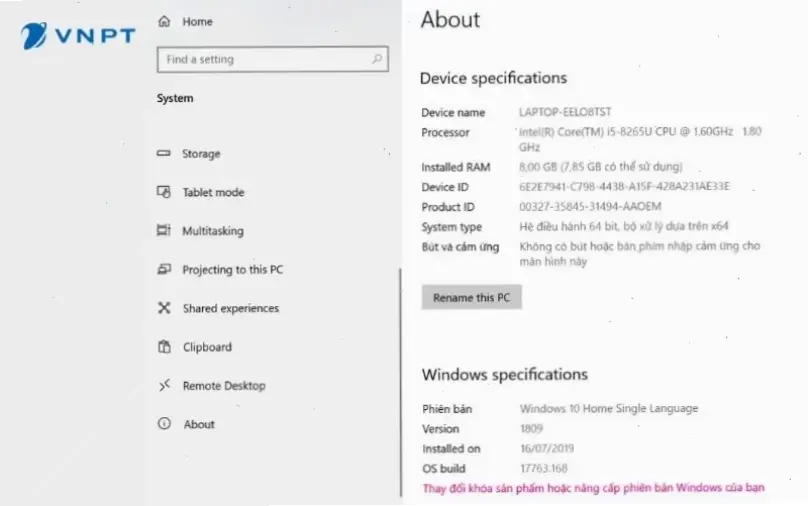Click the magnifier icon in search box
Viewport: 808px width, 506px height.
tap(378, 60)
